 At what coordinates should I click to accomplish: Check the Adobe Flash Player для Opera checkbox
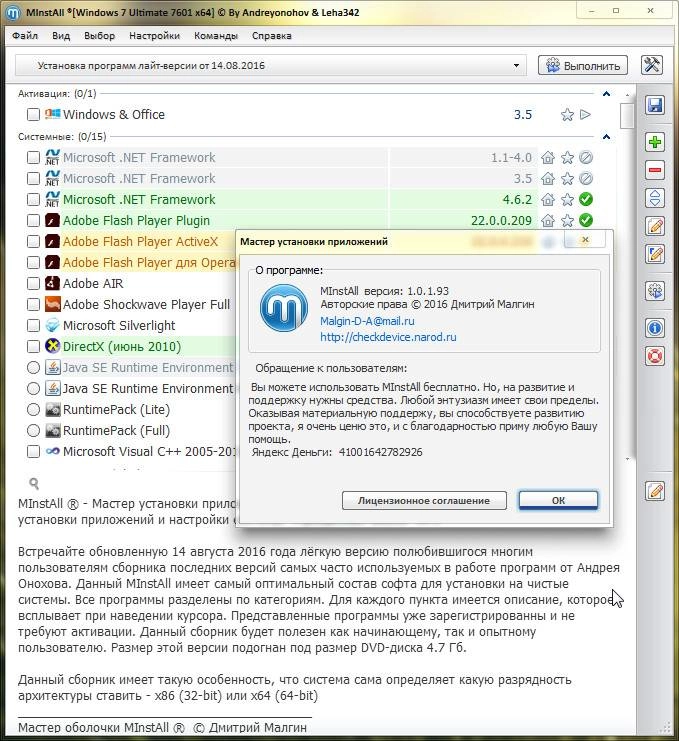(x=33, y=262)
